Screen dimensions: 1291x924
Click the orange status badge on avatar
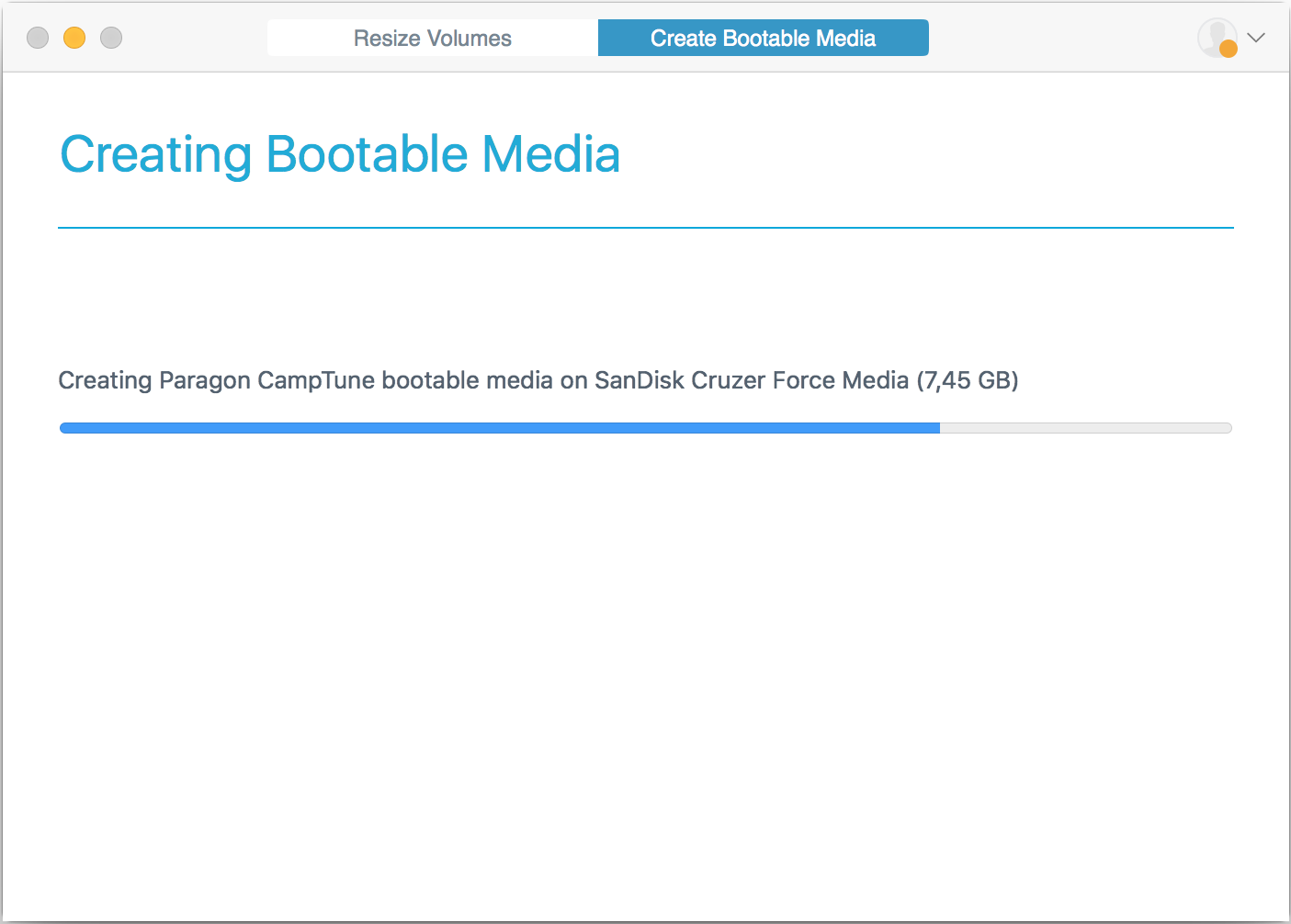click(x=1229, y=49)
